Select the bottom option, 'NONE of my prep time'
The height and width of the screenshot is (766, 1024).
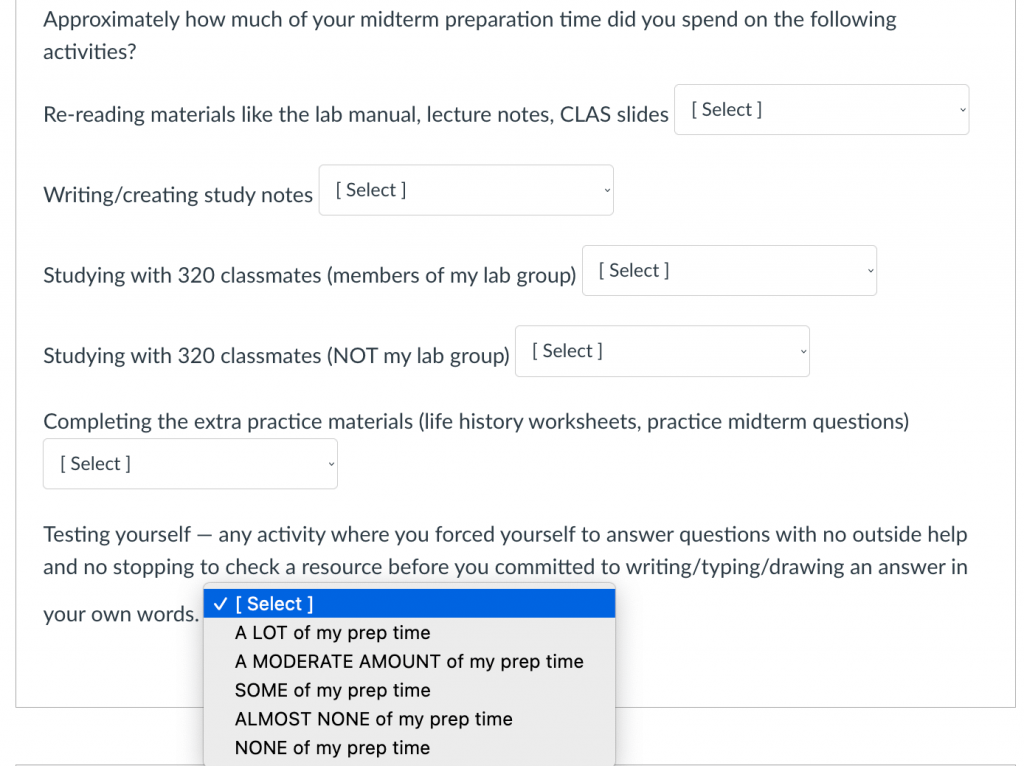click(409, 748)
